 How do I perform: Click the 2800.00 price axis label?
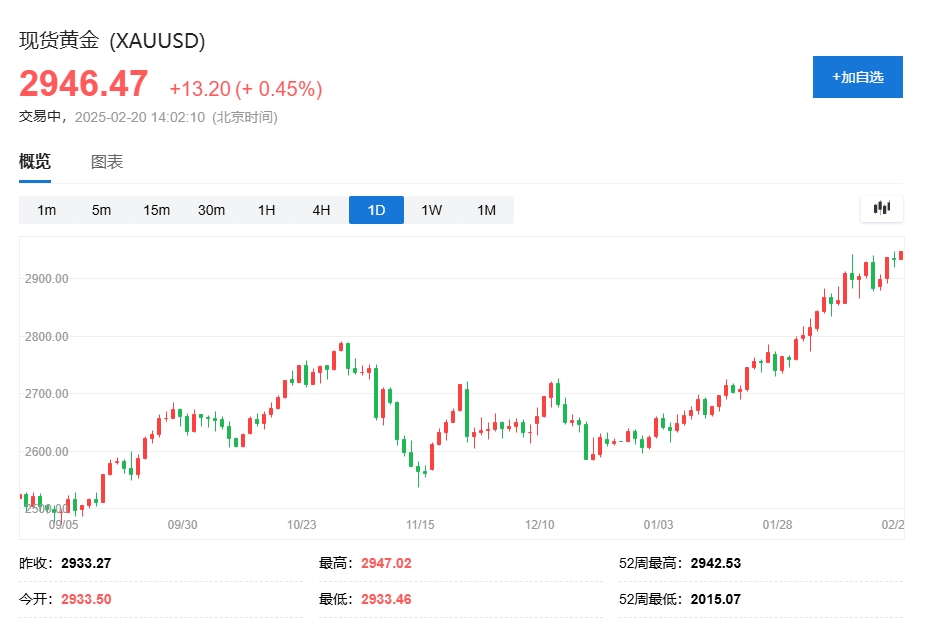(46, 336)
